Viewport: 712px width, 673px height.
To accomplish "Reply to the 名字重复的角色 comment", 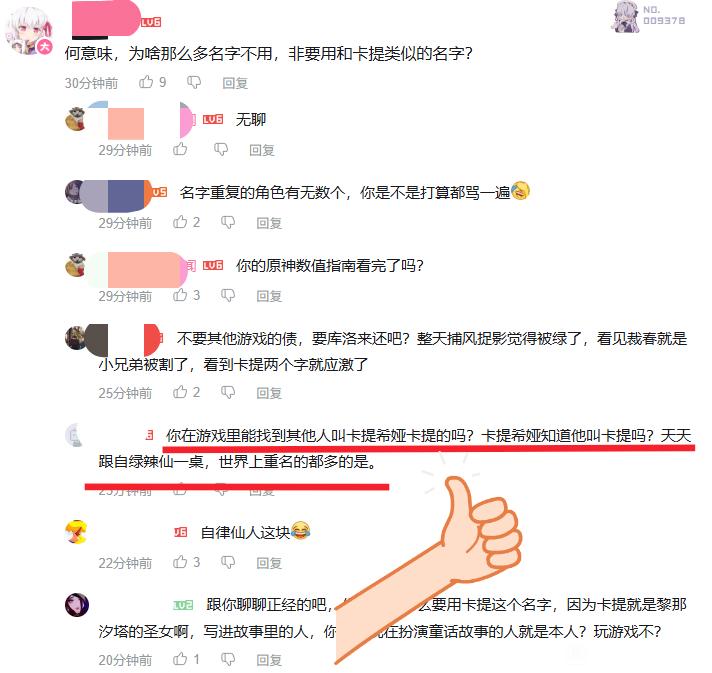I will tap(269, 223).
